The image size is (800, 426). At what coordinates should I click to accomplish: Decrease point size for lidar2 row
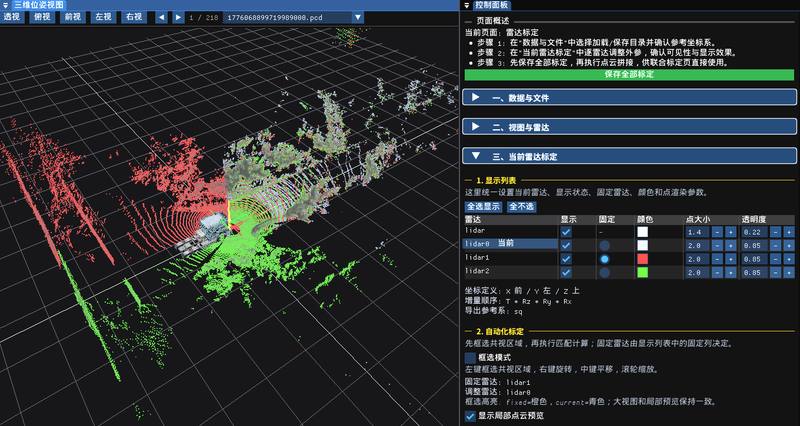717,272
